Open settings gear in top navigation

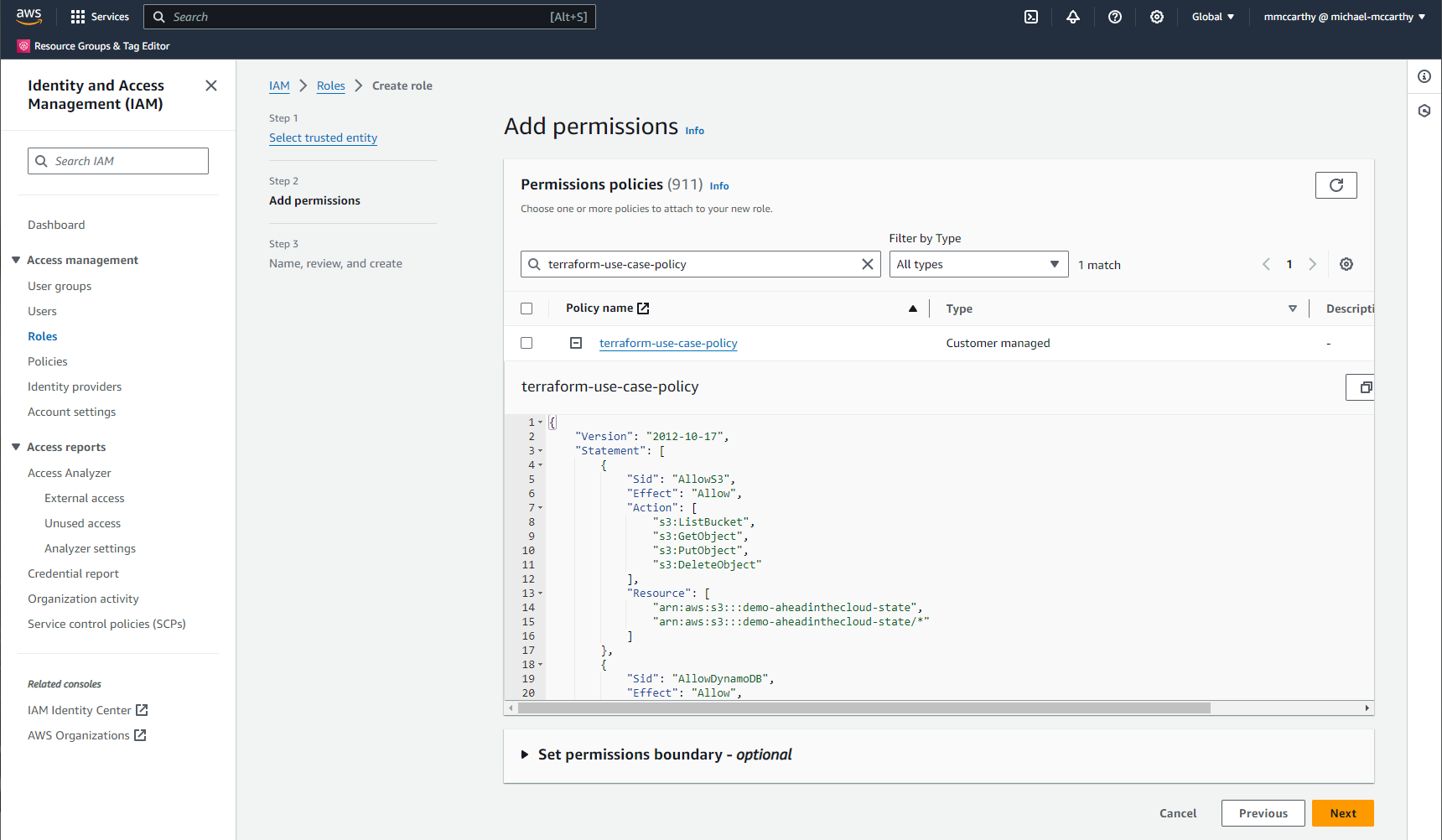[1157, 17]
